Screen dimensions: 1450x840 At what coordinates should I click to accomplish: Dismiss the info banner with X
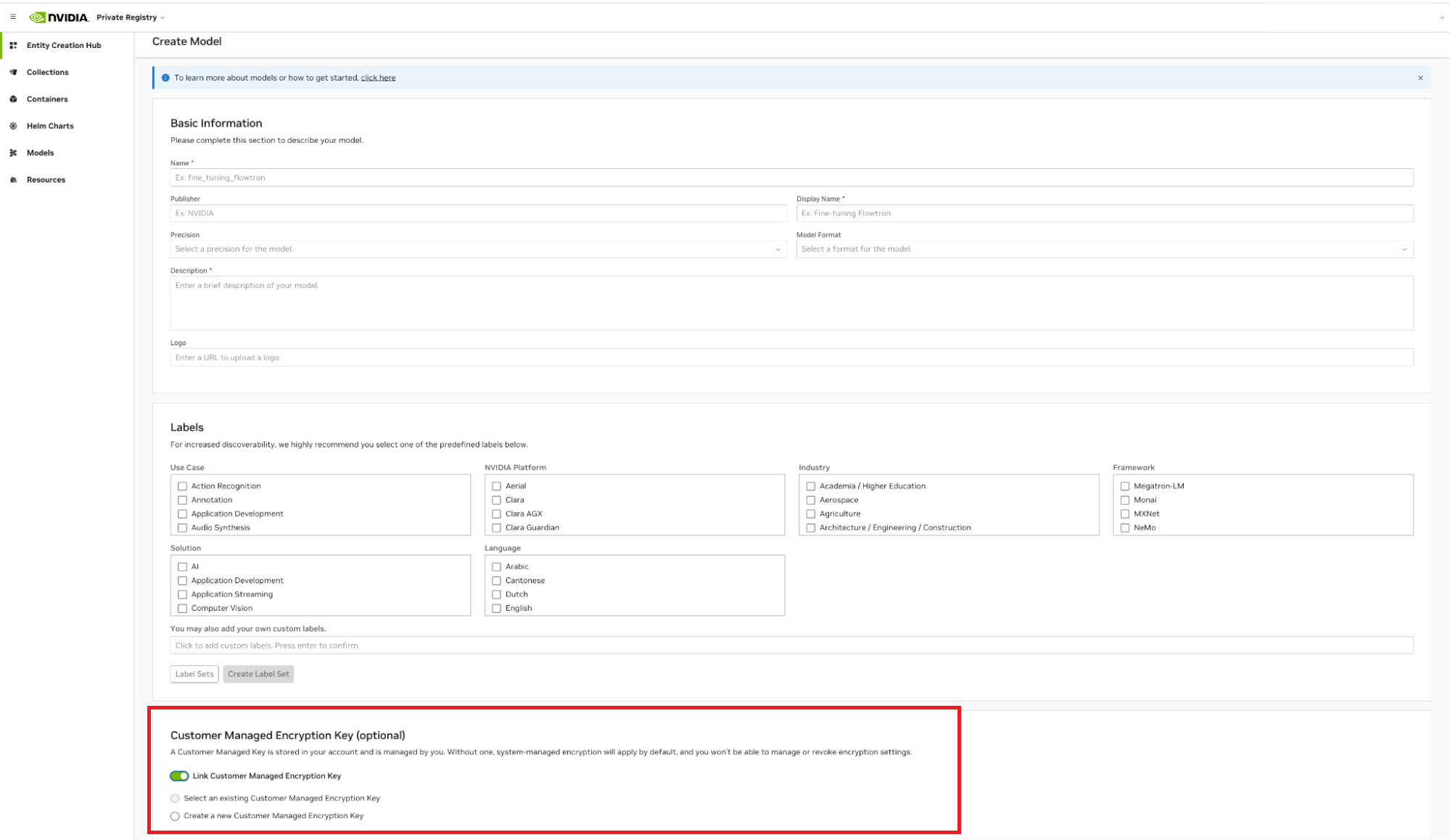pos(1420,78)
